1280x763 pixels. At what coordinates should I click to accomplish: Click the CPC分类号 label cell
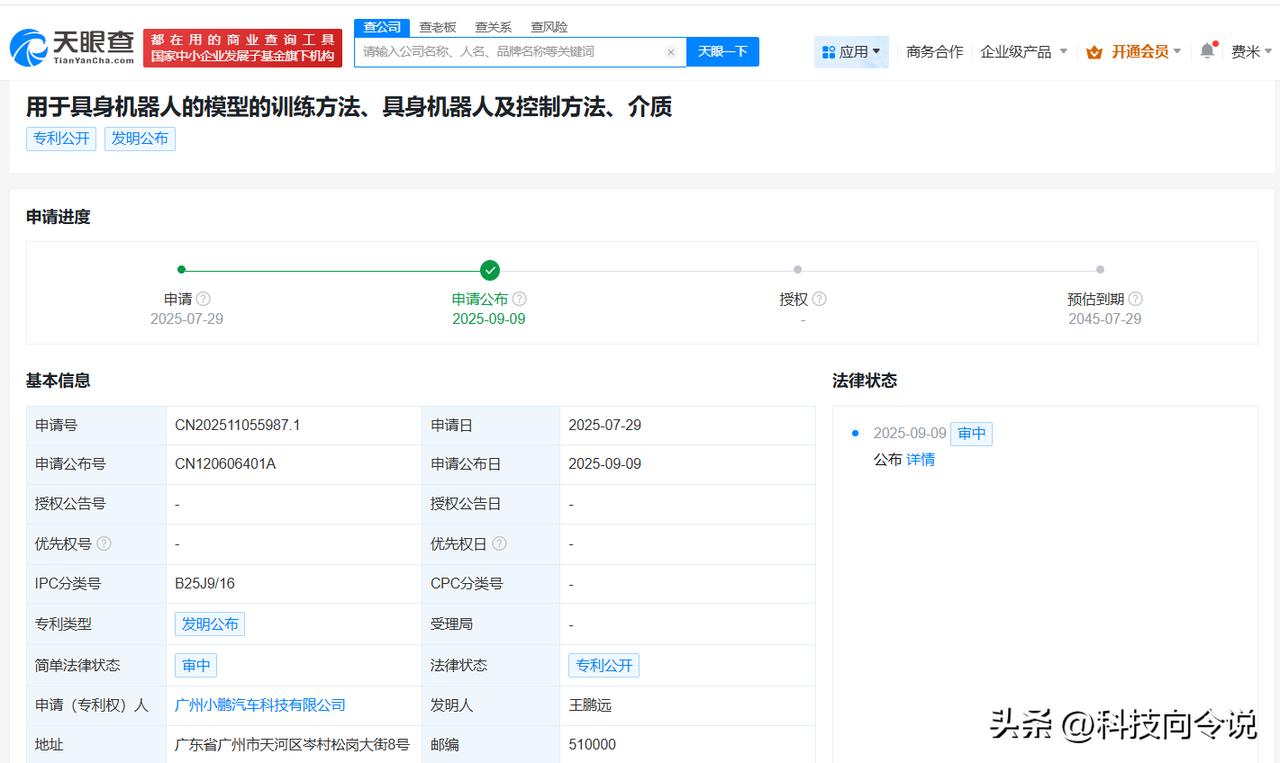[491, 584]
